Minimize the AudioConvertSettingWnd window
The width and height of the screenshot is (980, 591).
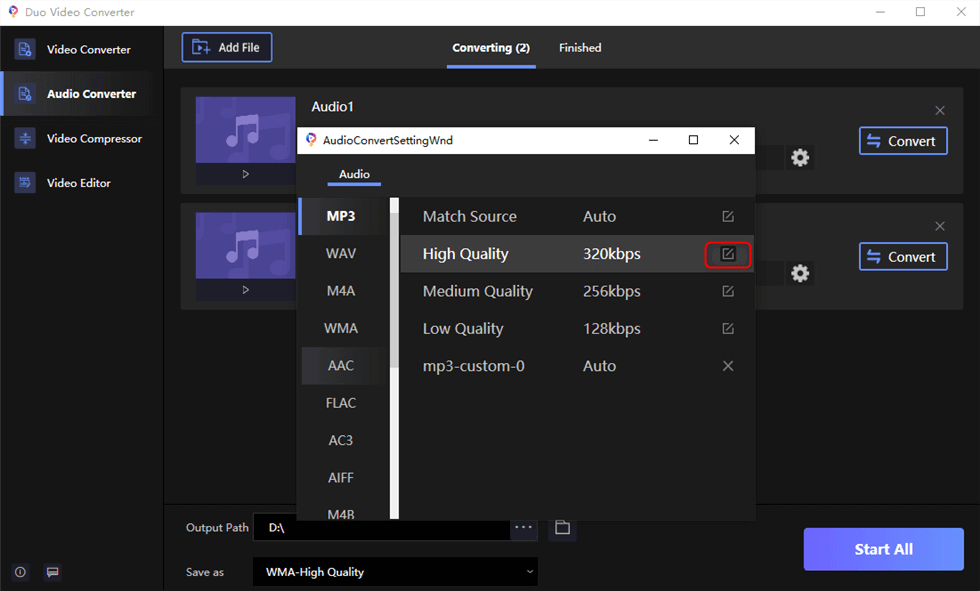coord(653,141)
